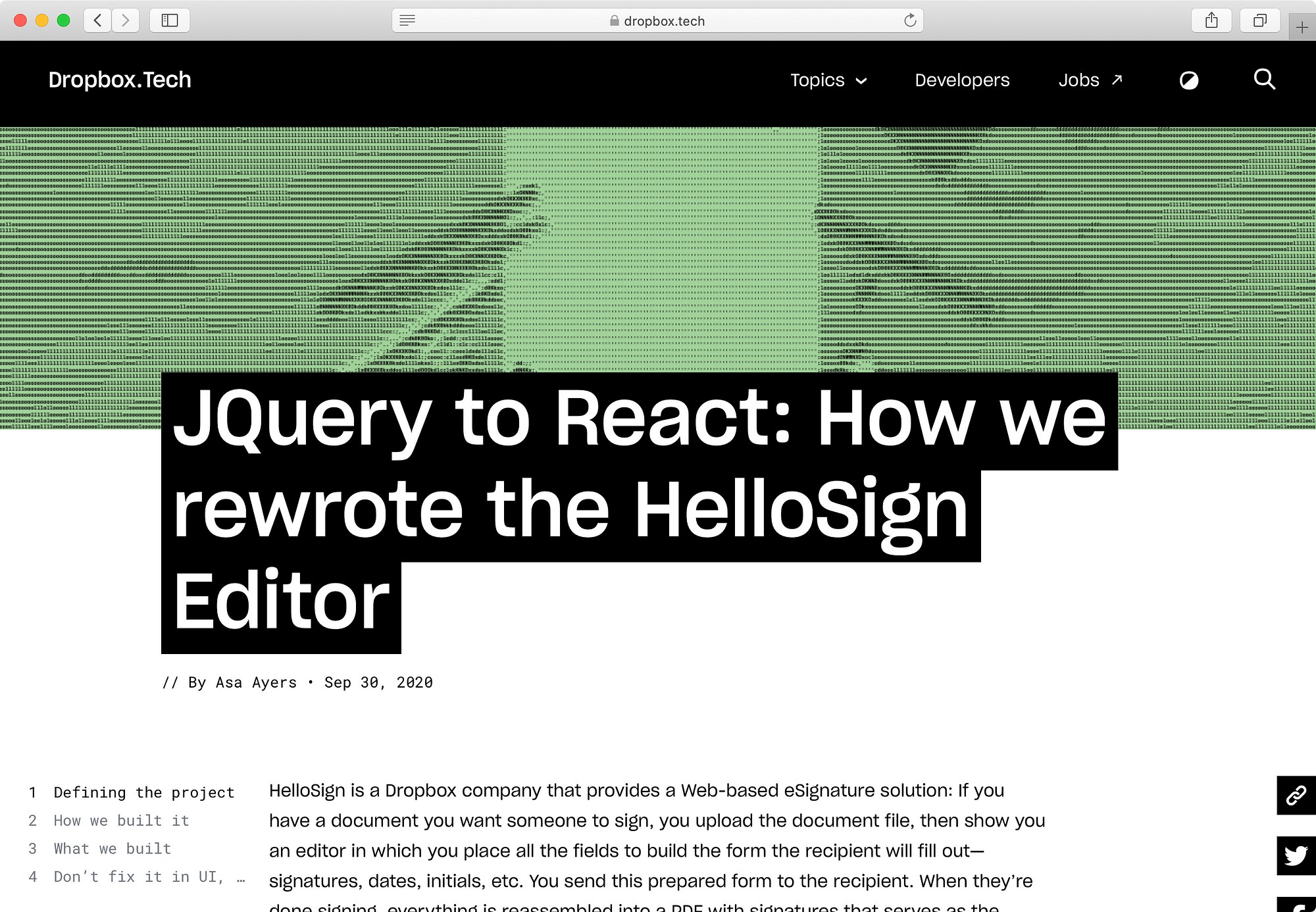The width and height of the screenshot is (1316, 912).
Task: Click the green ASCII hero image
Action: pos(658,250)
